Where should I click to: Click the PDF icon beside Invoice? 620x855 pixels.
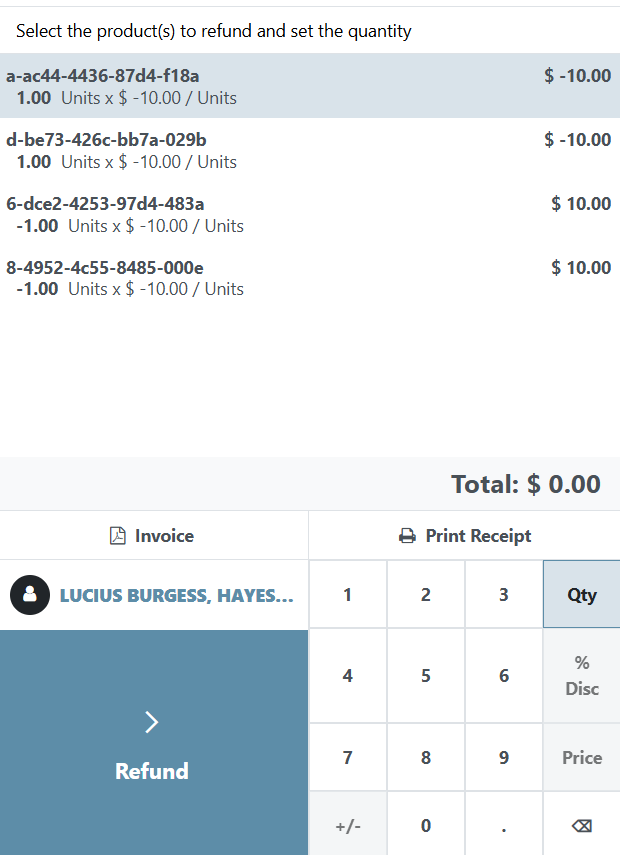(x=118, y=536)
